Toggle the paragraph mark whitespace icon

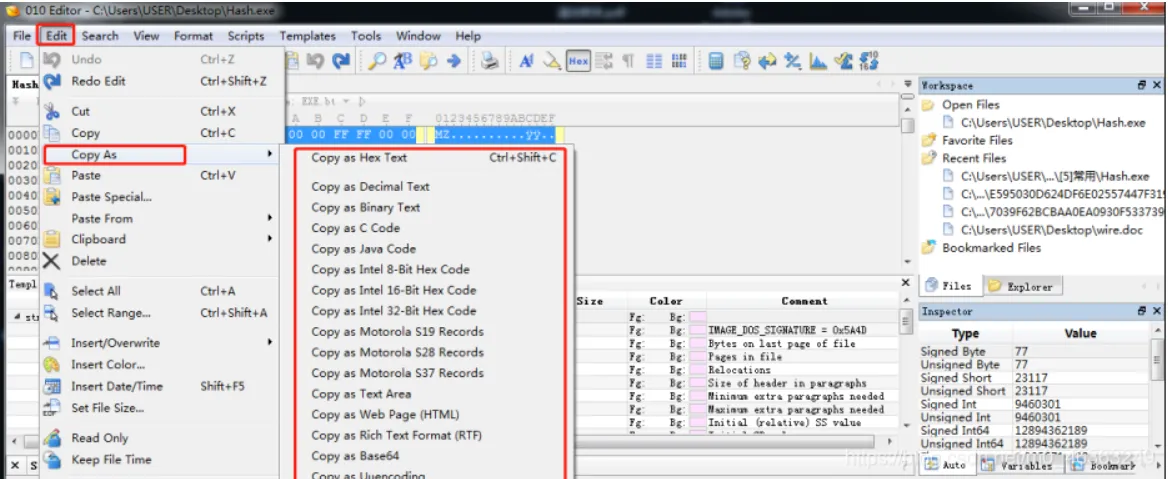click(x=628, y=62)
